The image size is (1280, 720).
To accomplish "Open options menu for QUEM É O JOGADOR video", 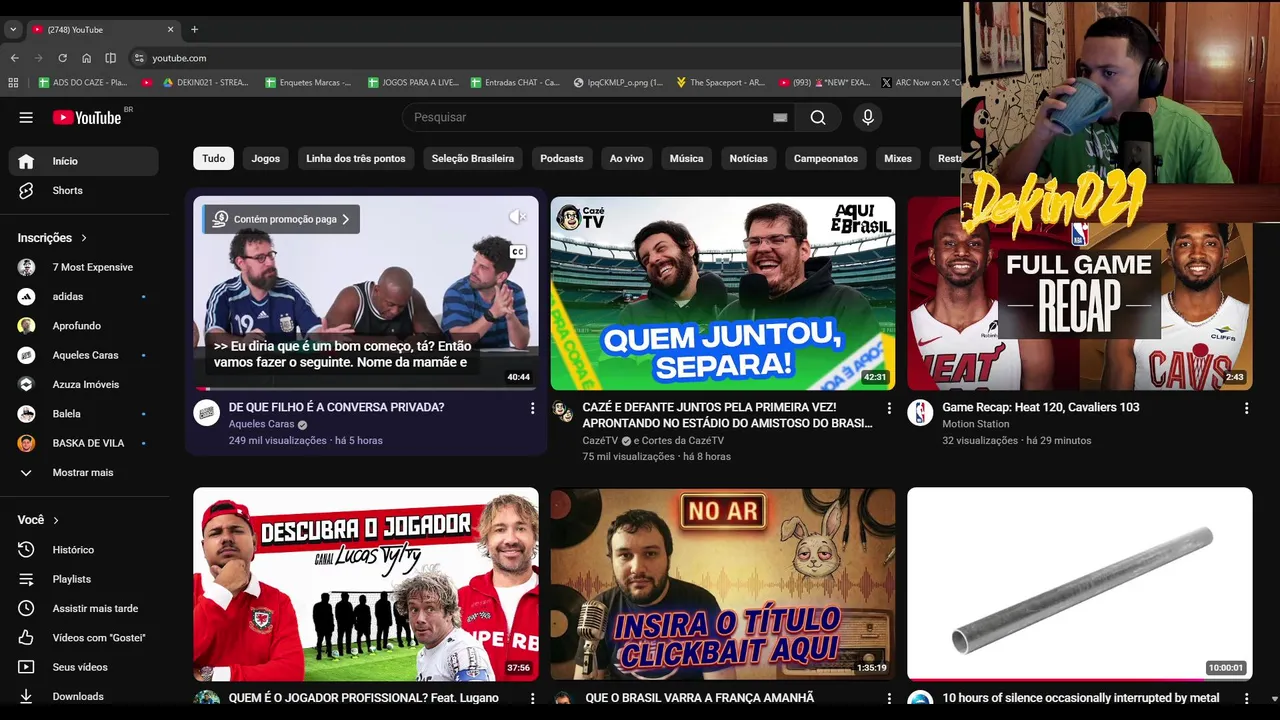I will point(532,698).
